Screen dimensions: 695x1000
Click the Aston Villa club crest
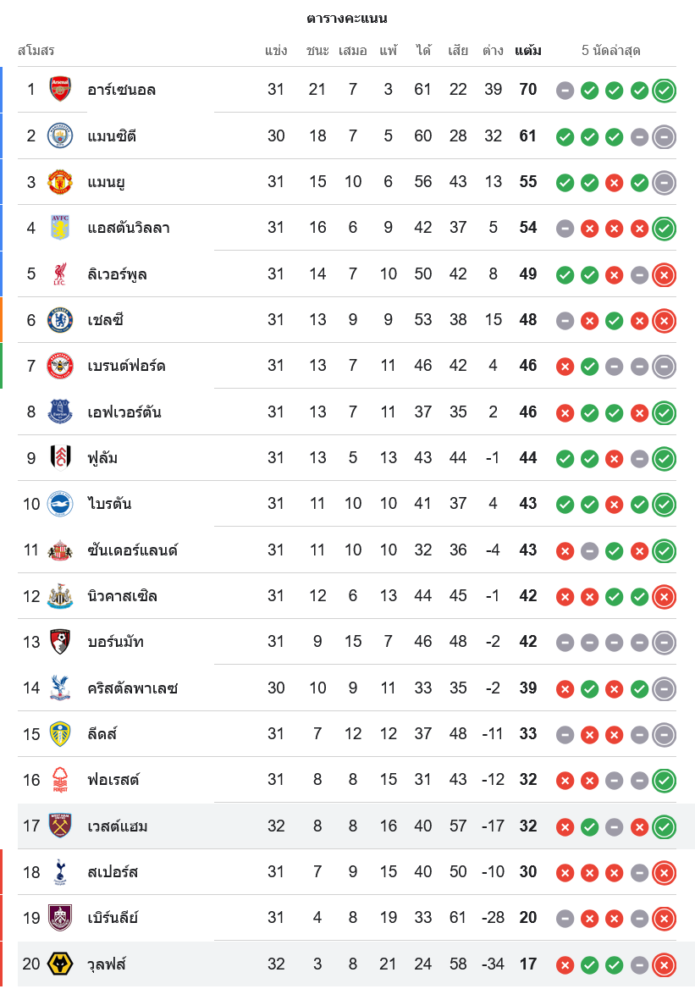(x=60, y=228)
